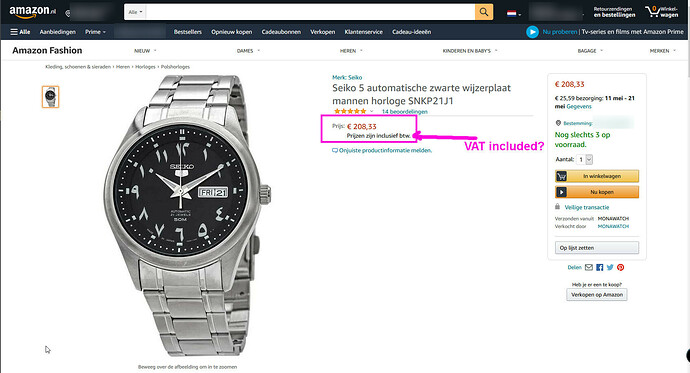
Task: Open the Alle hamburger menu
Action: (x=20, y=32)
